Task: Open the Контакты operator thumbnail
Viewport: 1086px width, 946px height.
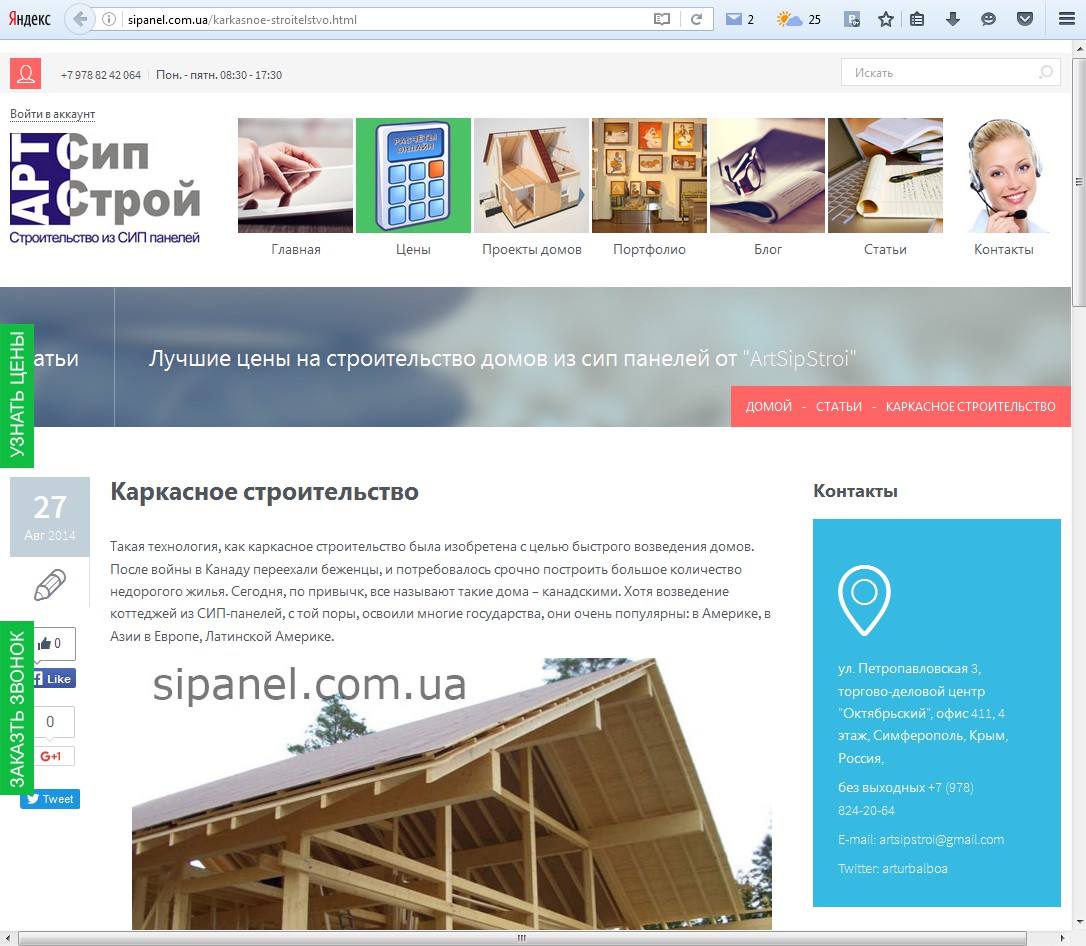Action: (1004, 175)
